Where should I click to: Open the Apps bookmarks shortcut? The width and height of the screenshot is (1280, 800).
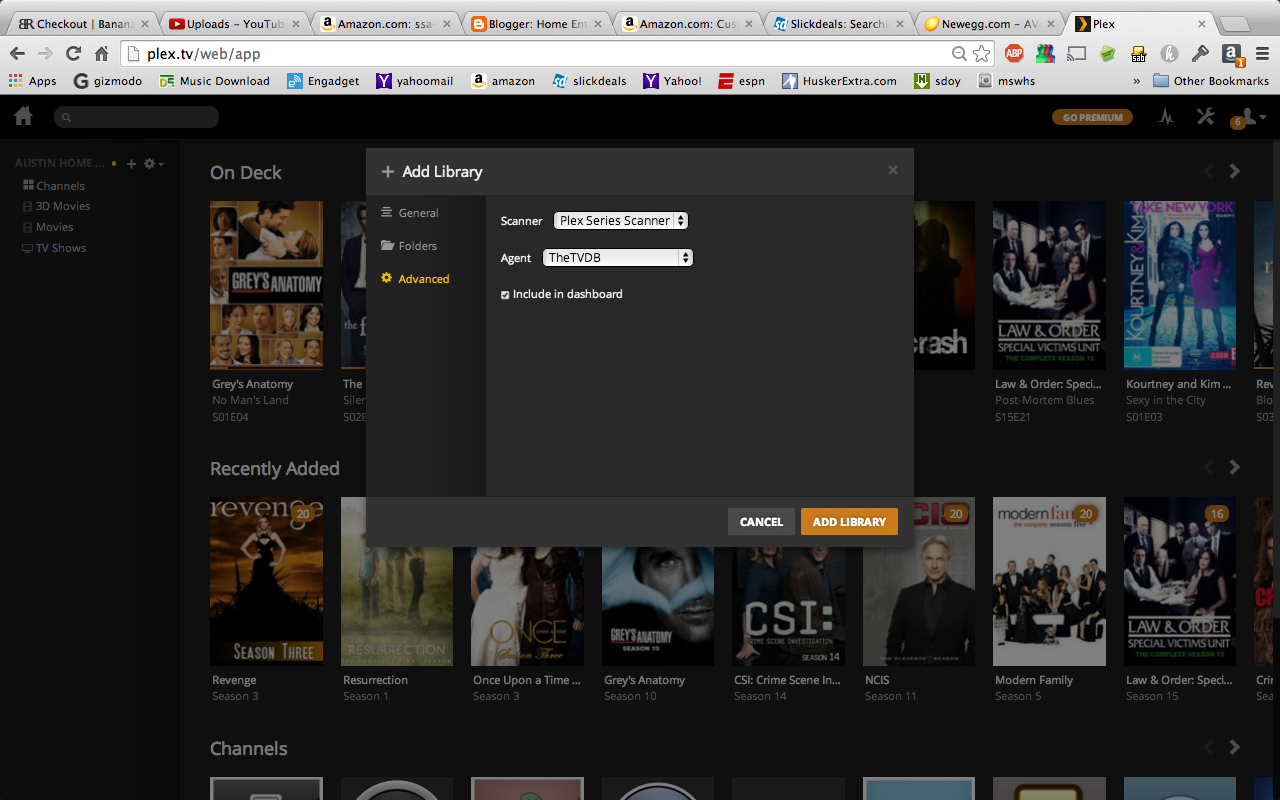point(32,81)
